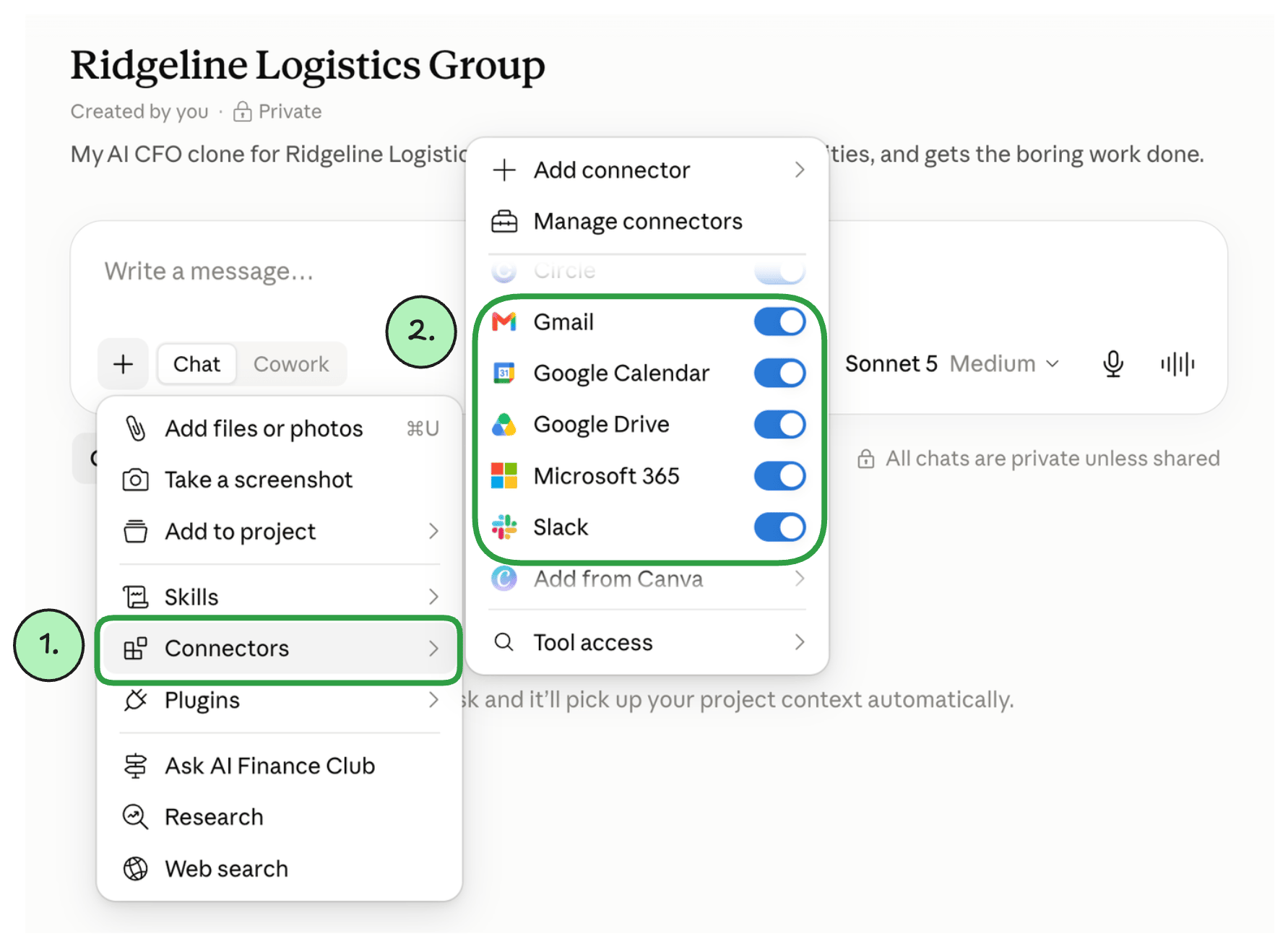Image resolution: width=1288 pixels, height=947 pixels.
Task: Click the Microsoft 365 connector label
Action: (607, 476)
